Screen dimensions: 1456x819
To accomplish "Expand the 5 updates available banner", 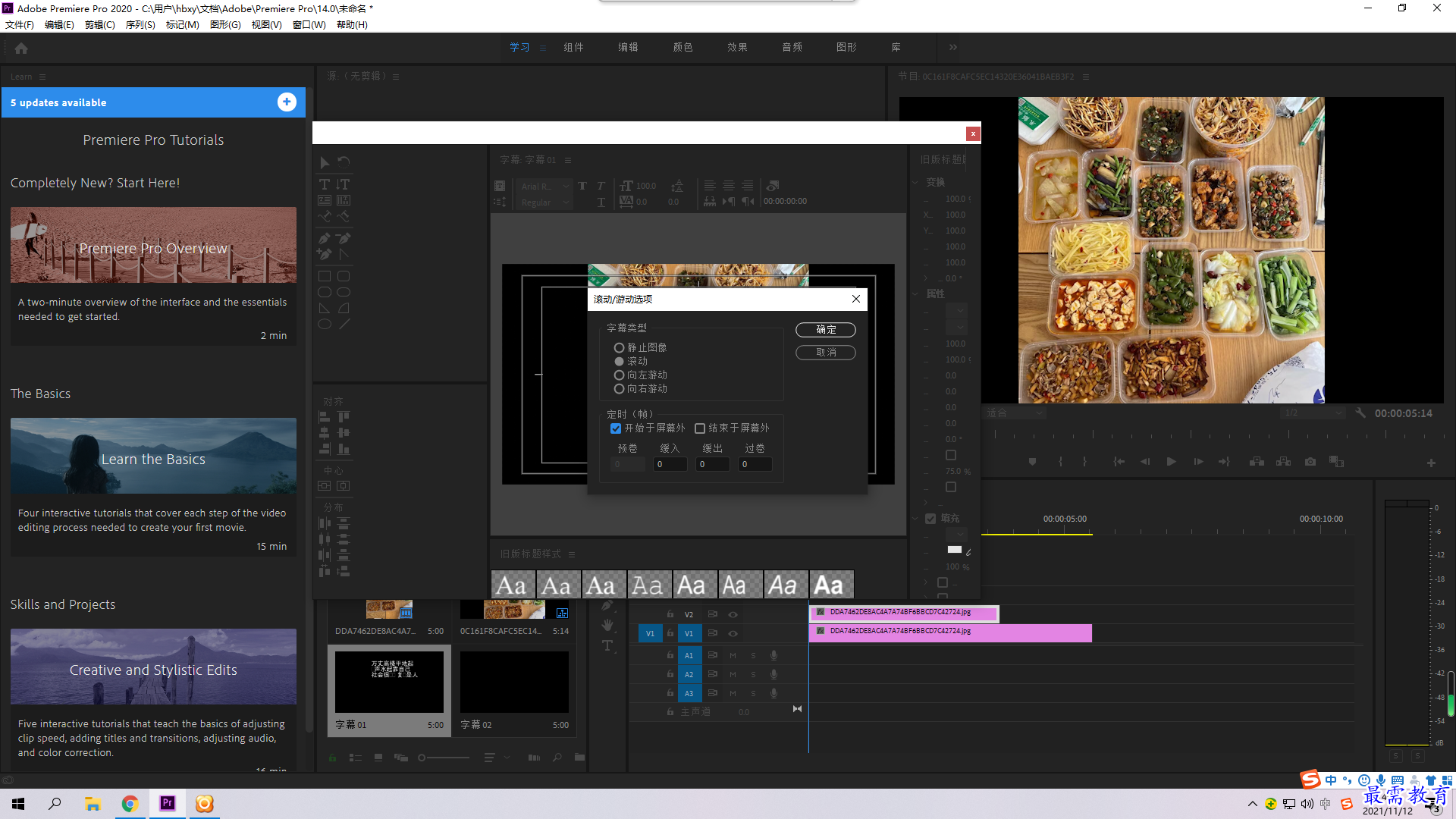I will coord(287,102).
